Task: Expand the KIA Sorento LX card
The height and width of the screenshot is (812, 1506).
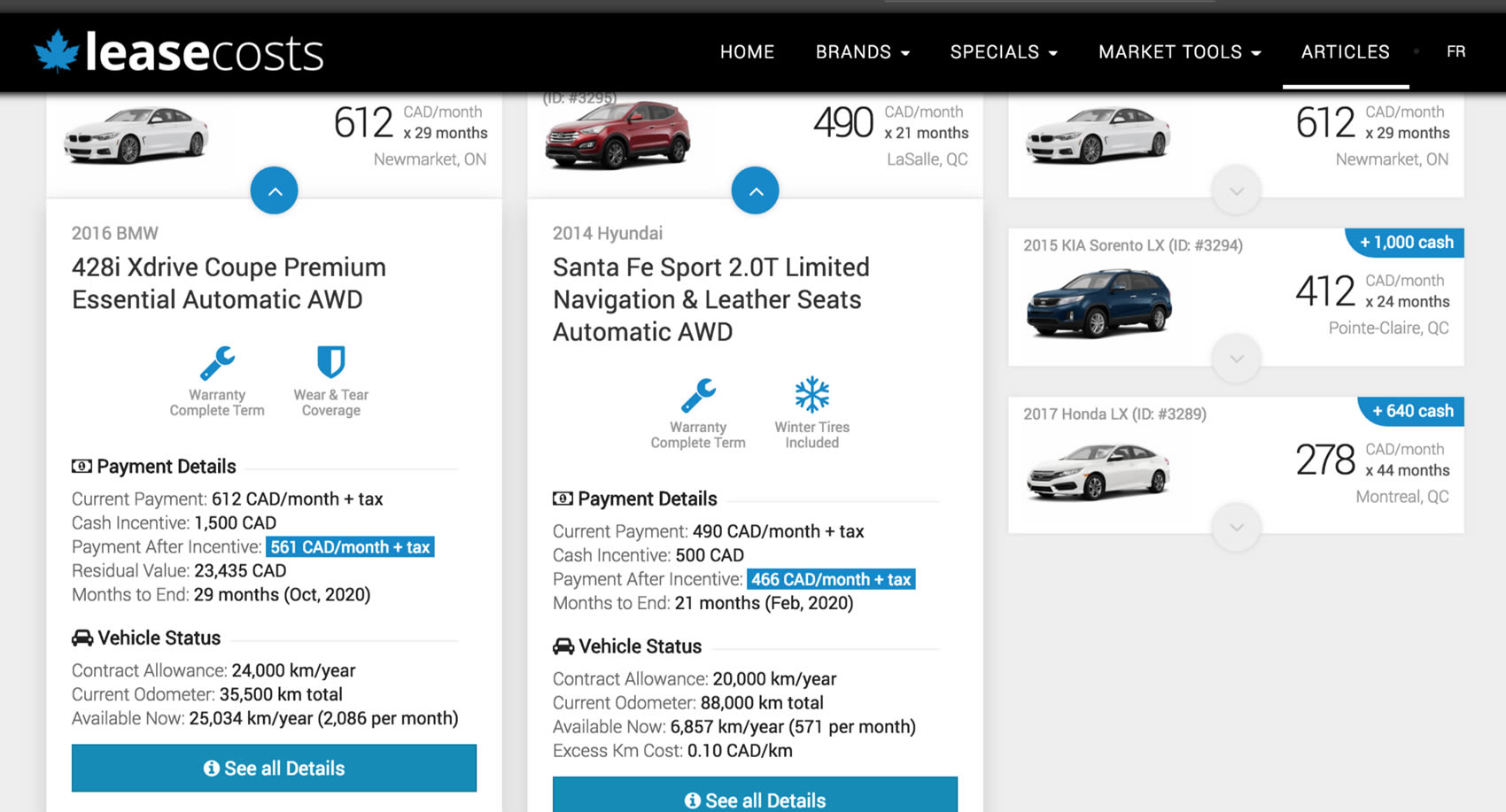Action: point(1237,359)
